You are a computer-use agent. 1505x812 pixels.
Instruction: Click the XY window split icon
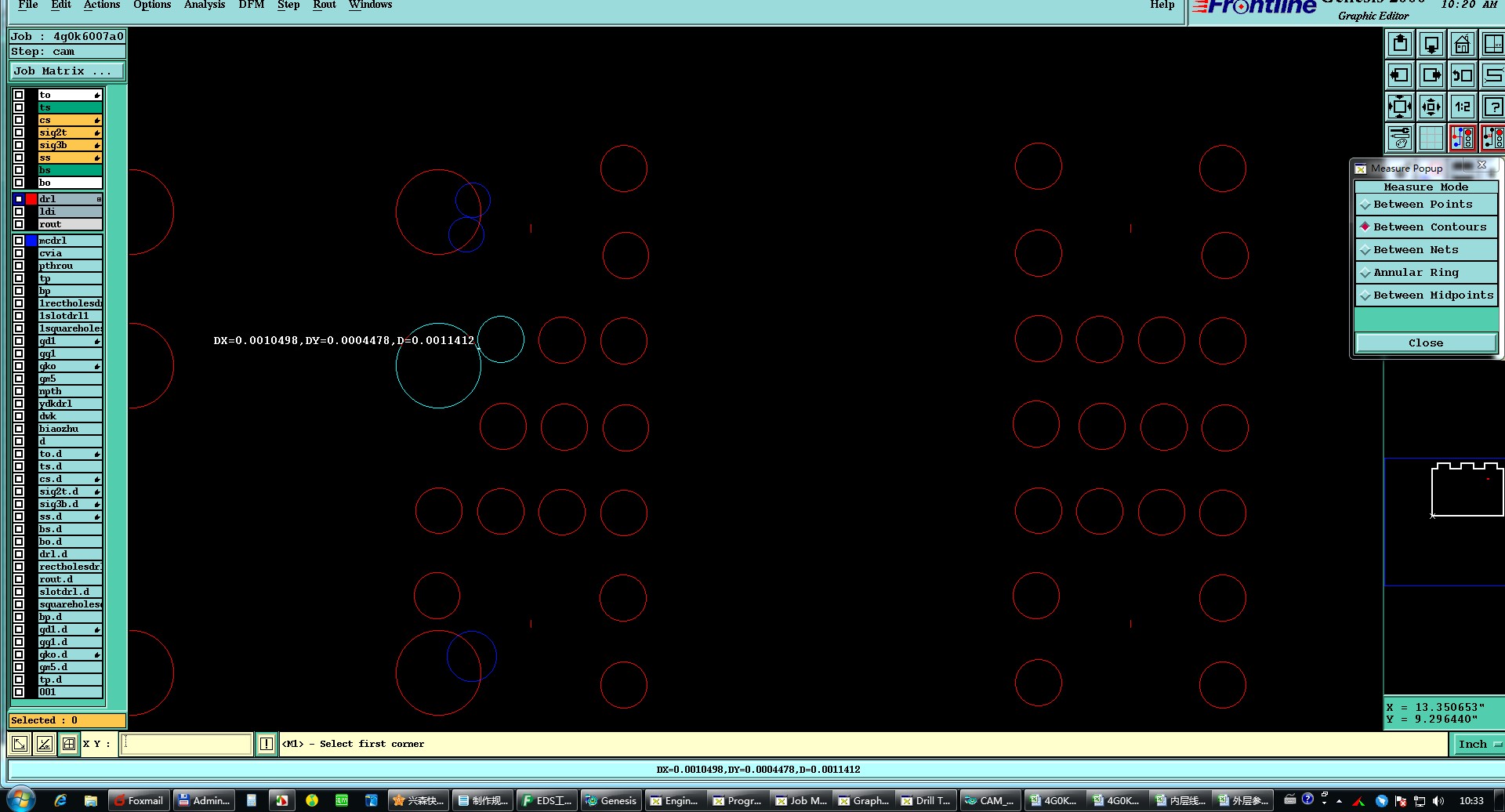point(1493,45)
